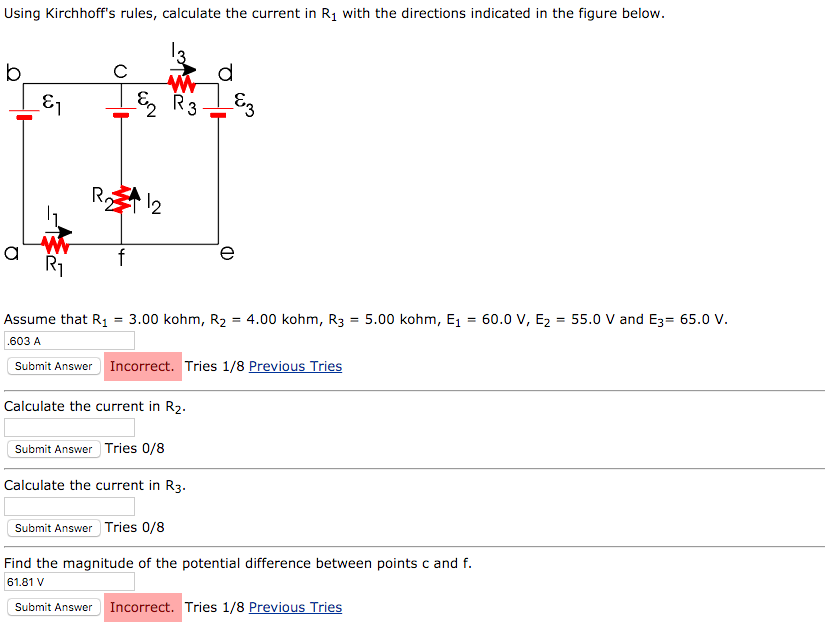Viewport: 825px width, 630px height.
Task: Submit the potential difference answer
Action: coord(52,607)
